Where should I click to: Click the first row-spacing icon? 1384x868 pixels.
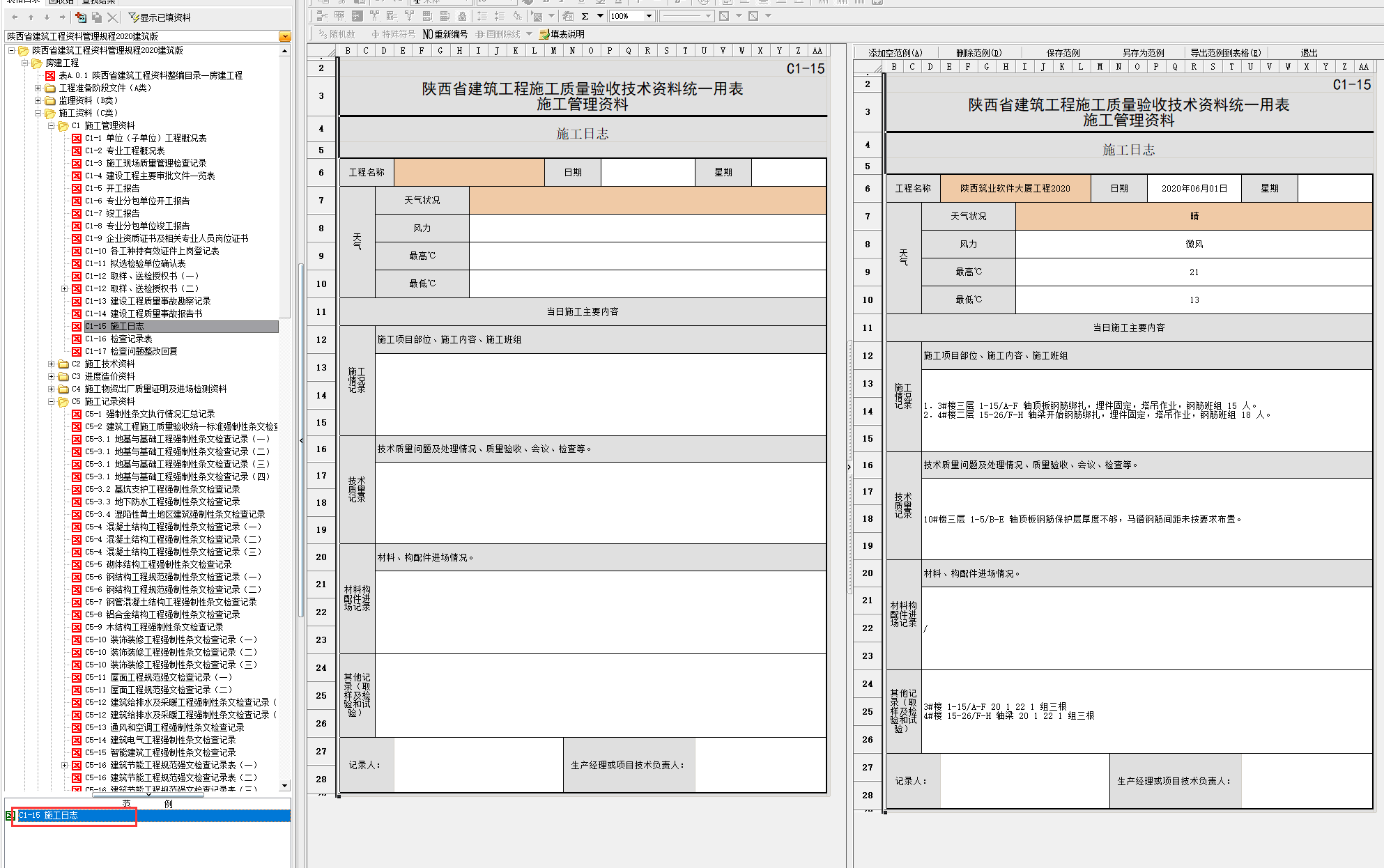482,16
